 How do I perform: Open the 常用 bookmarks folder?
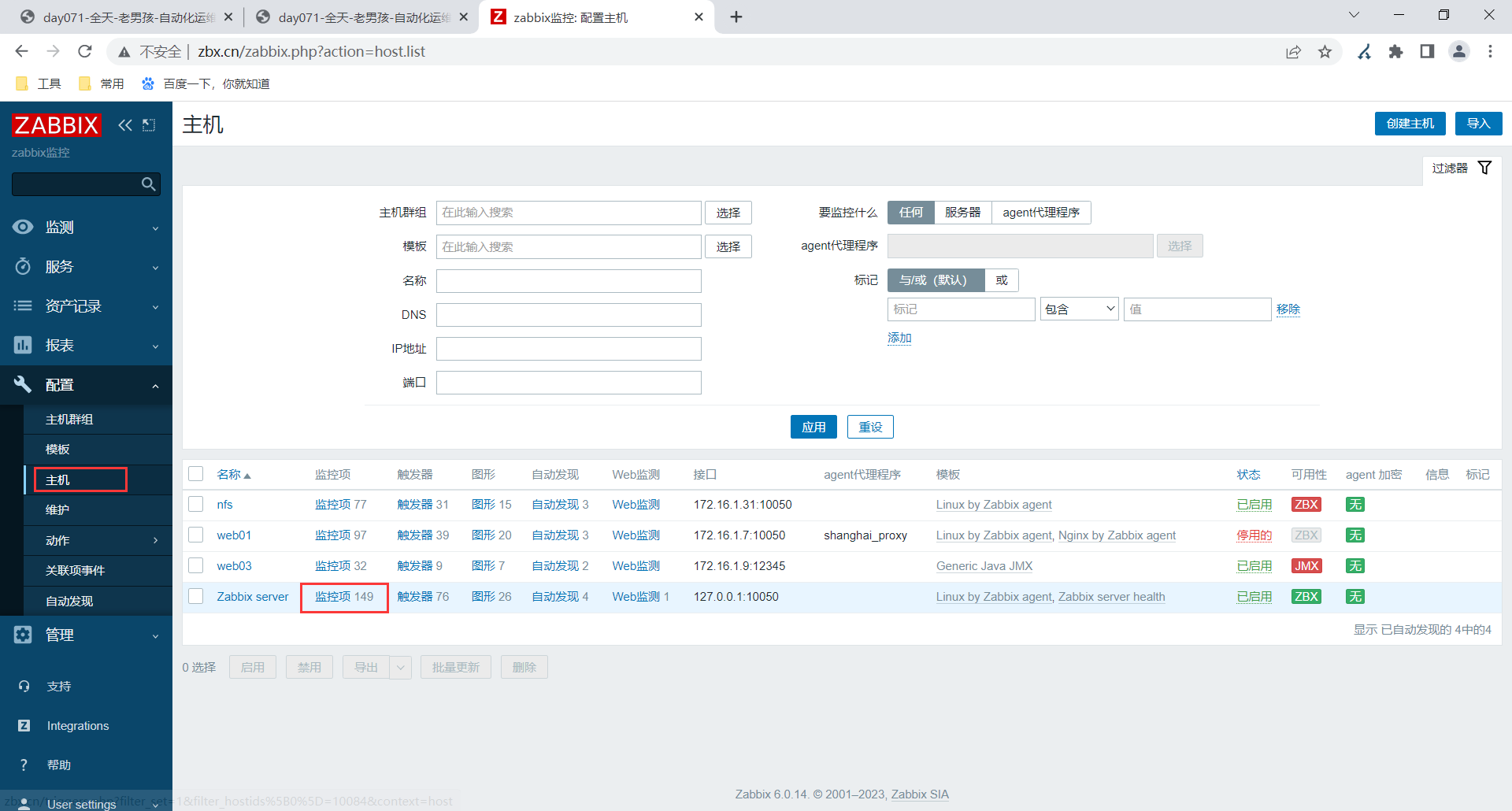pos(101,83)
